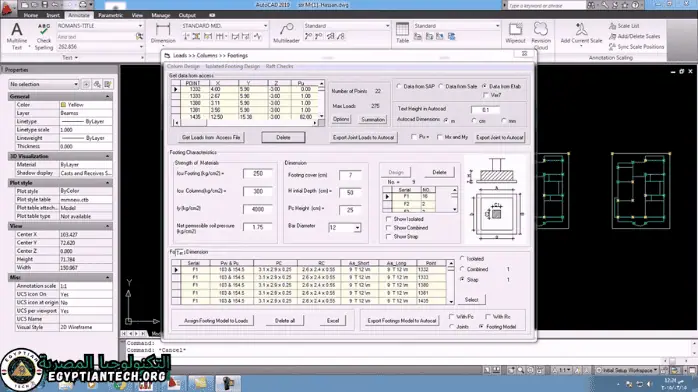Select Data from Safe option

pyautogui.click(x=441, y=86)
